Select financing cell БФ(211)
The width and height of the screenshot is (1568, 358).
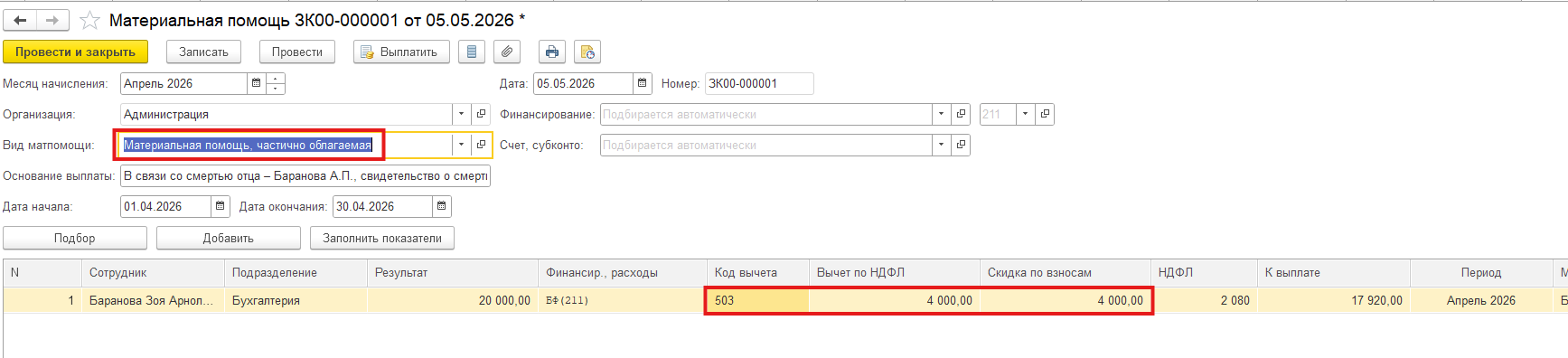[x=623, y=300]
